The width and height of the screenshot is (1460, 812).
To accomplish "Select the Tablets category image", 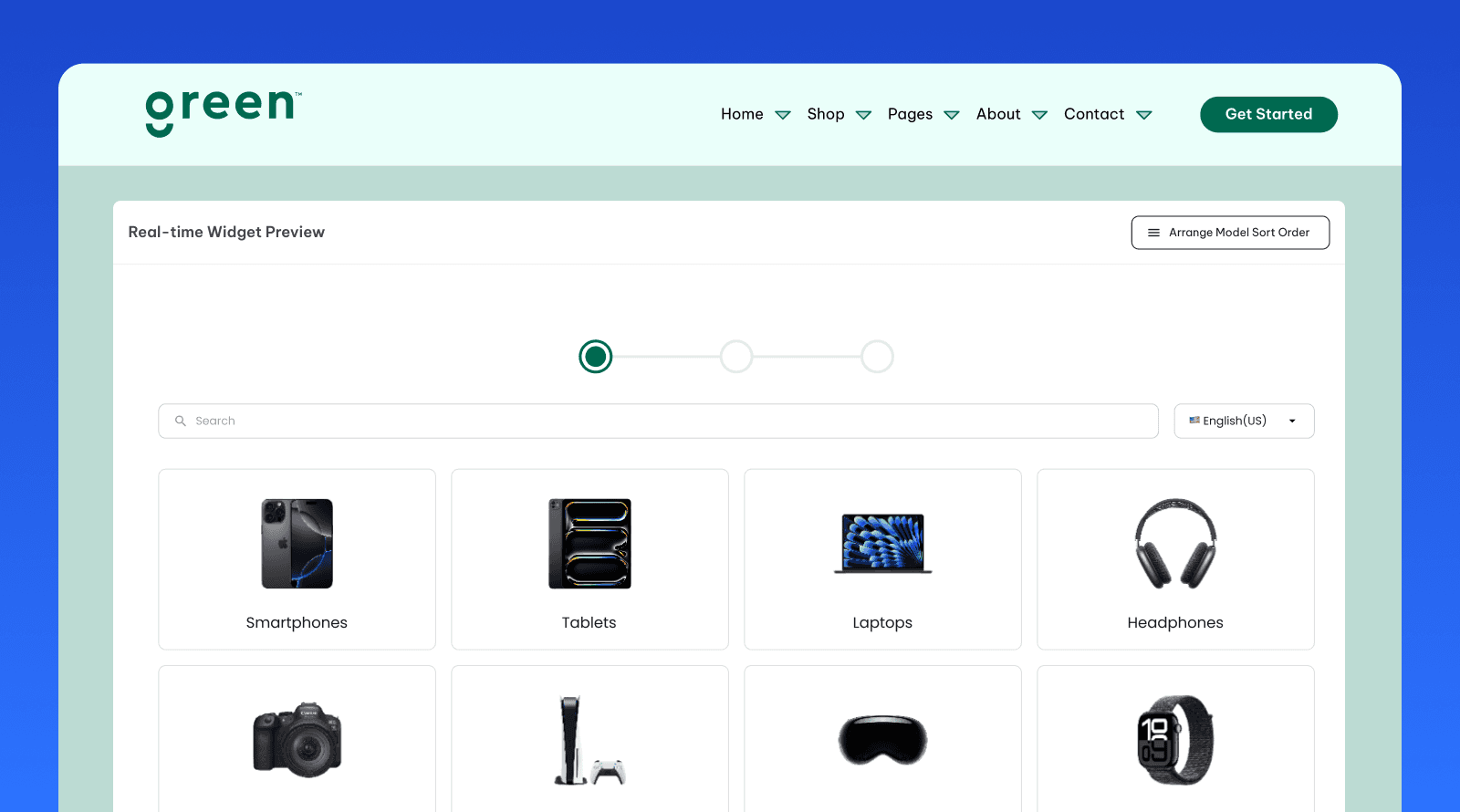I will click(x=589, y=544).
